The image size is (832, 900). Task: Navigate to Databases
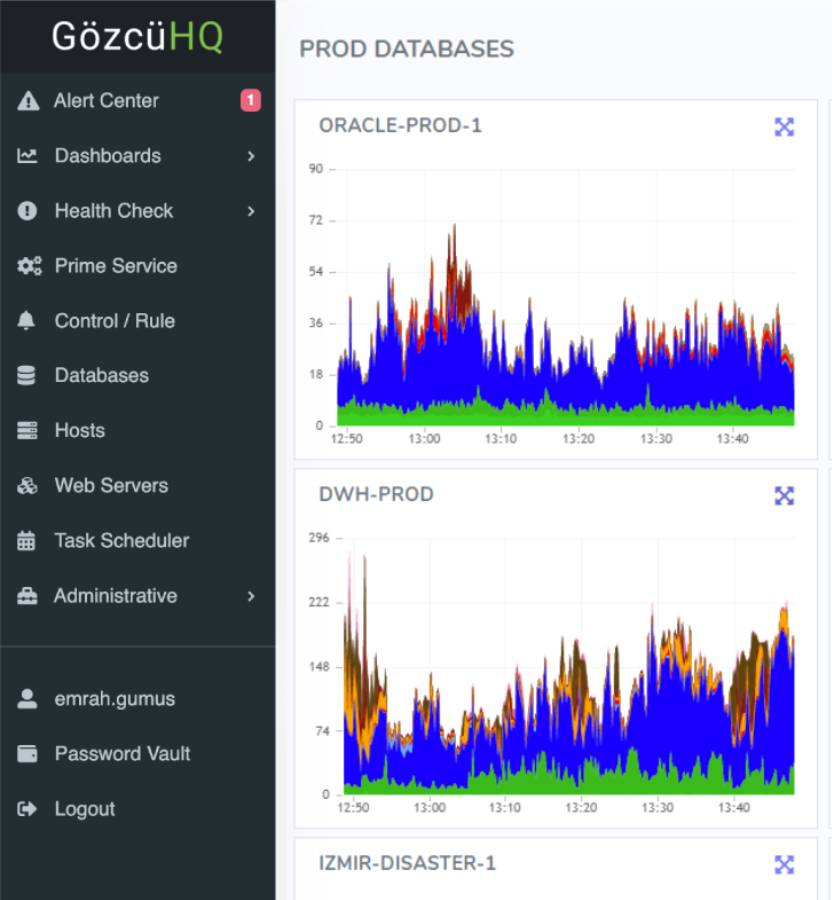click(x=138, y=375)
